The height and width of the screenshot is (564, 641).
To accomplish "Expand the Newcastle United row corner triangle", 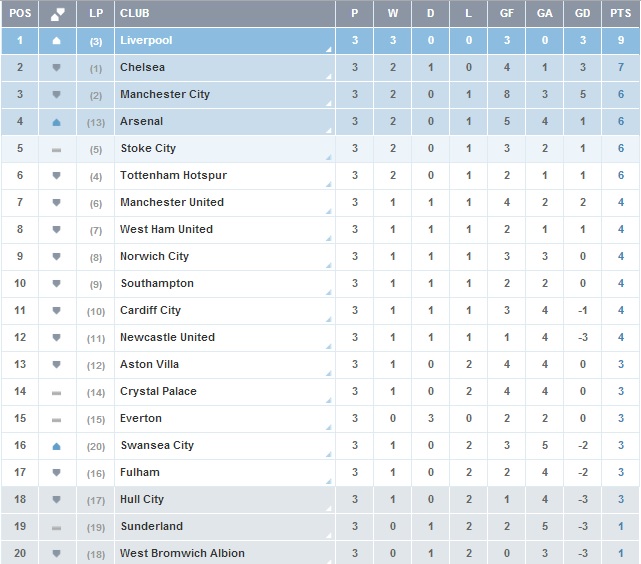I will point(329,346).
